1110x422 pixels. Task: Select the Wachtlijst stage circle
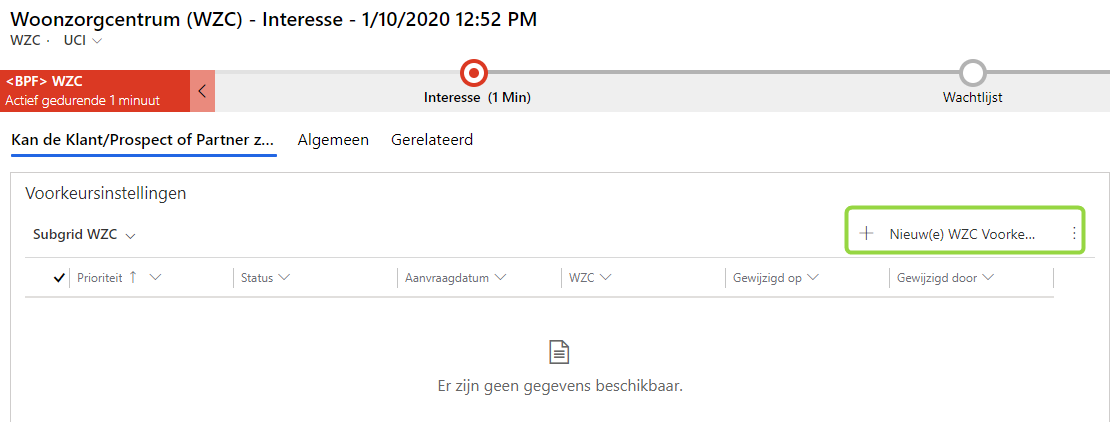[972, 72]
